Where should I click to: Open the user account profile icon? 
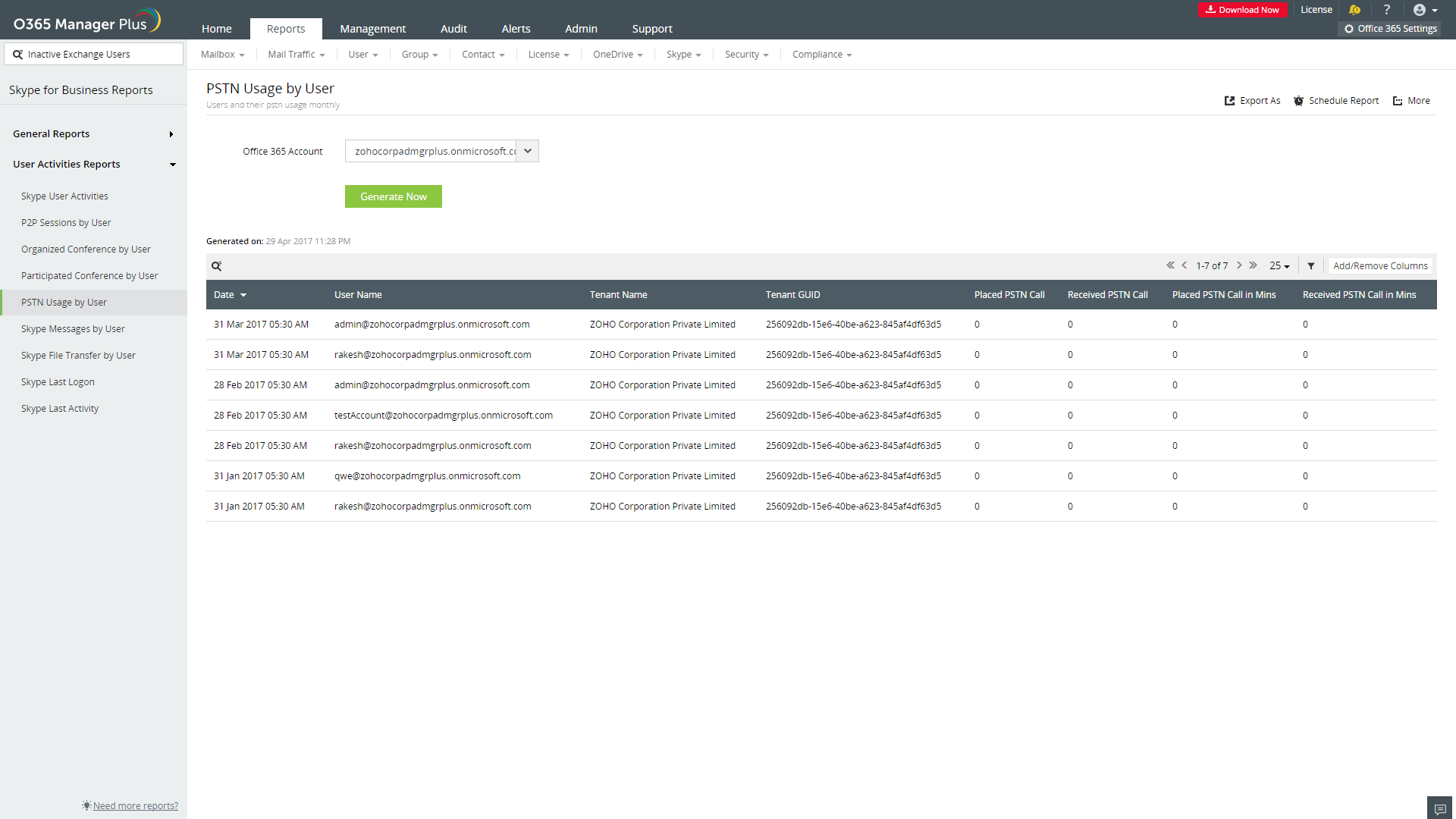[1420, 10]
